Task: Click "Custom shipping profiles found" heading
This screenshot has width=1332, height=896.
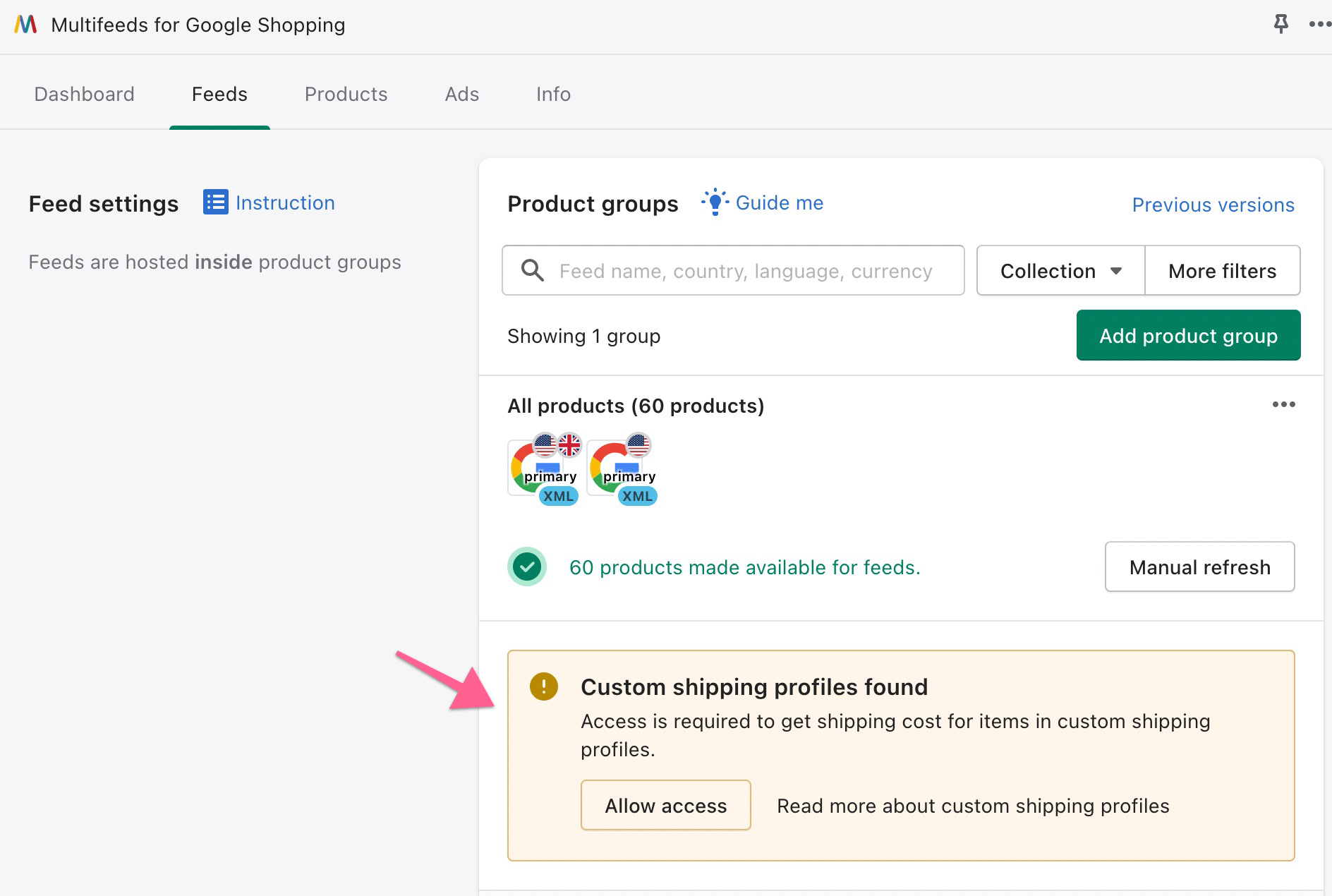Action: point(754,686)
